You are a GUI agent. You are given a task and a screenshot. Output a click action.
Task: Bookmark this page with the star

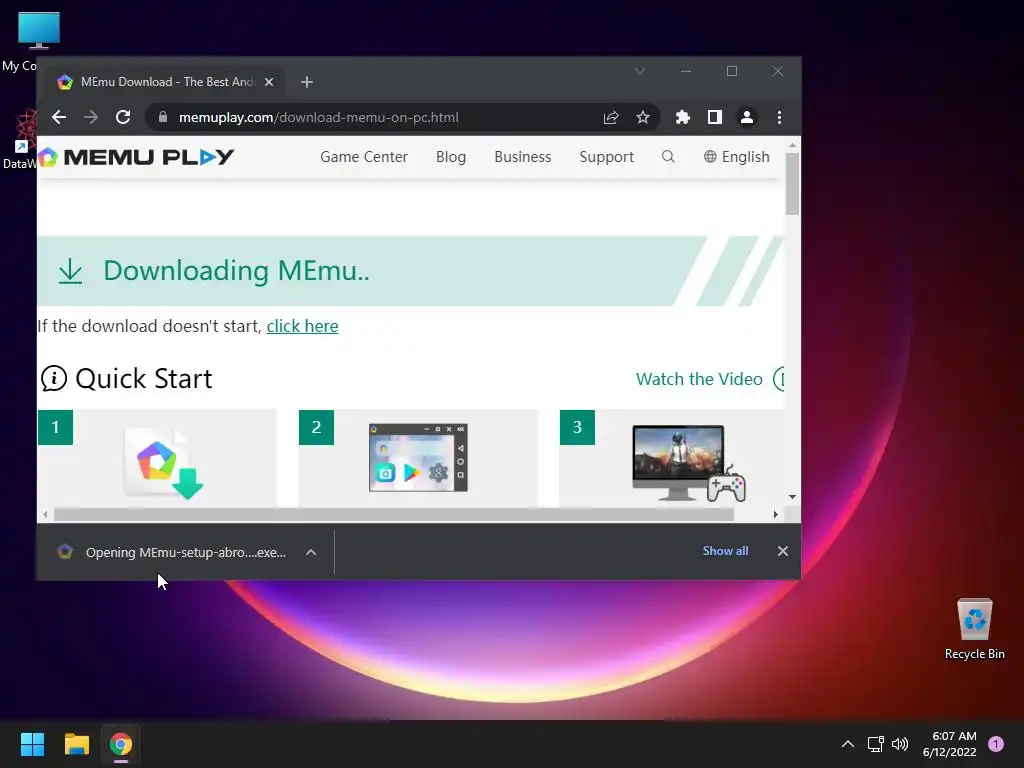pos(643,118)
